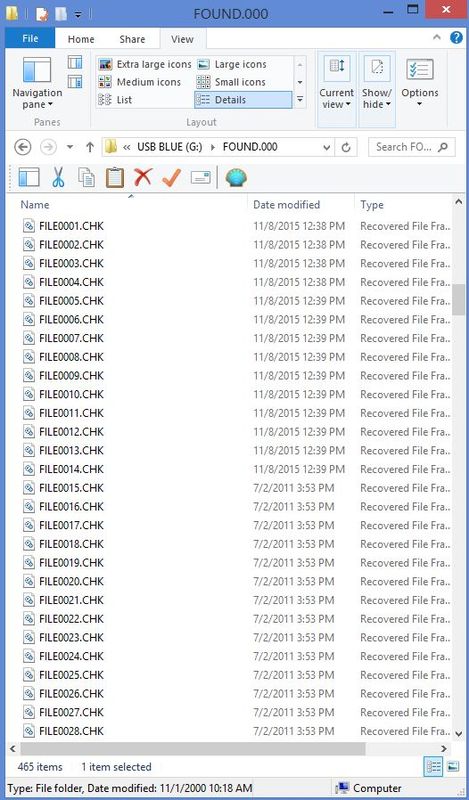
Task: Select file FILE0015.CHK in the list
Action: pyautogui.click(x=71, y=488)
